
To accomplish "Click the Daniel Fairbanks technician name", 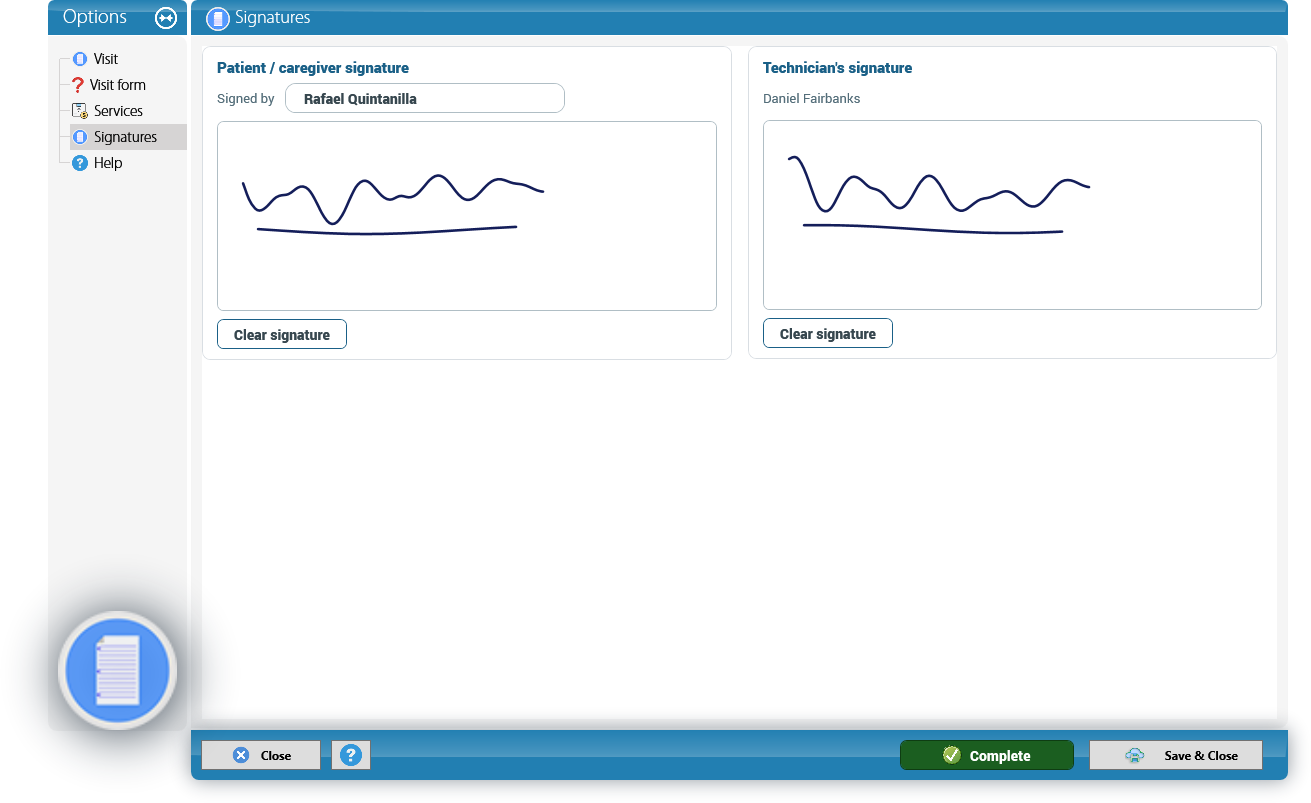I will 812,98.
